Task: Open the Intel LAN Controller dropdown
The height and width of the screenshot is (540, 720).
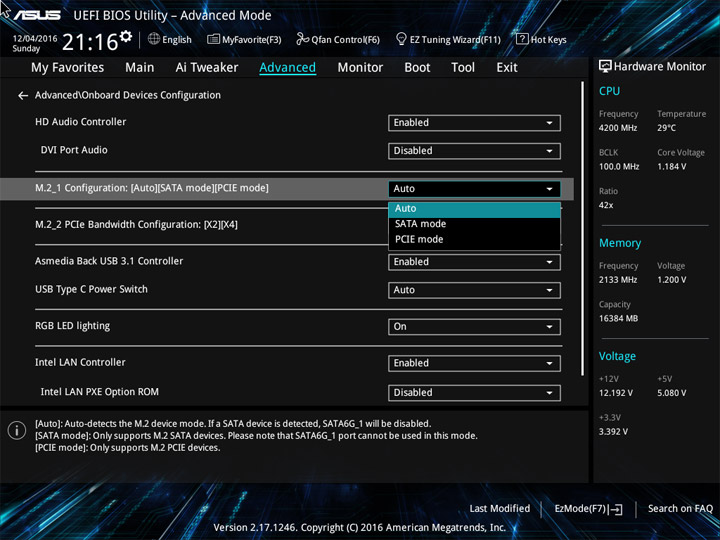Action: pos(474,363)
